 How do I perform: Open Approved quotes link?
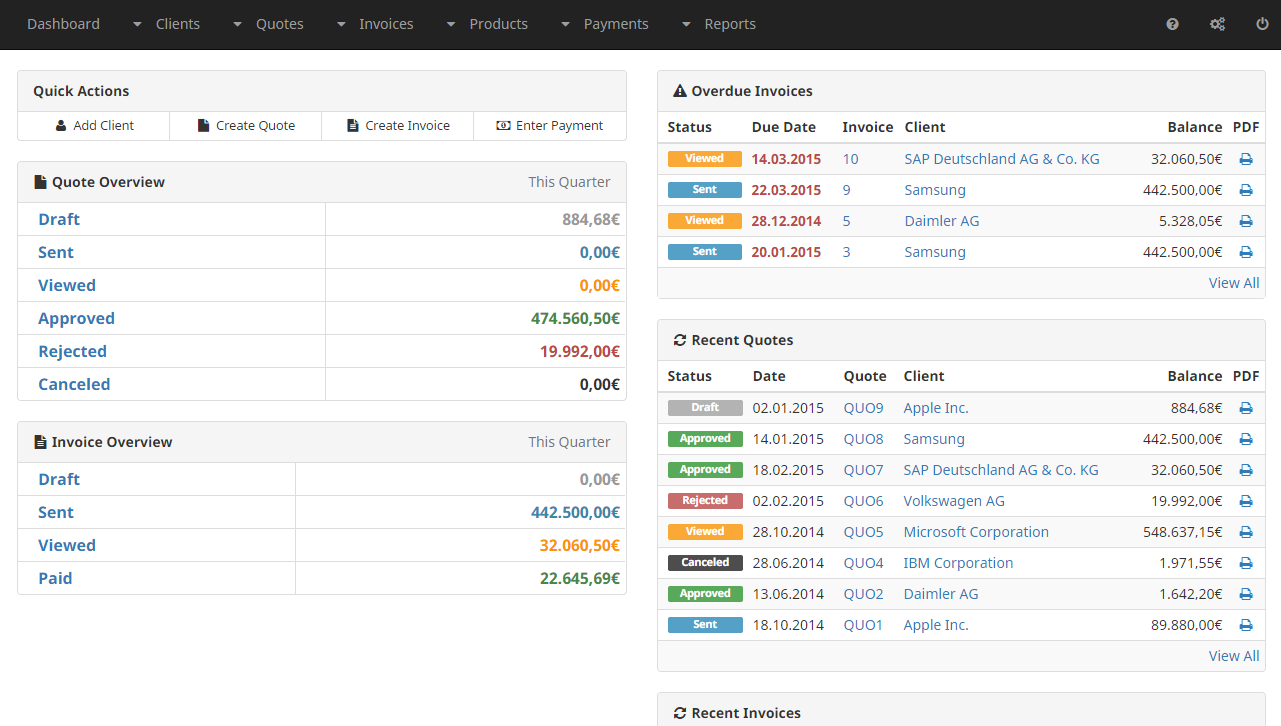click(x=76, y=319)
